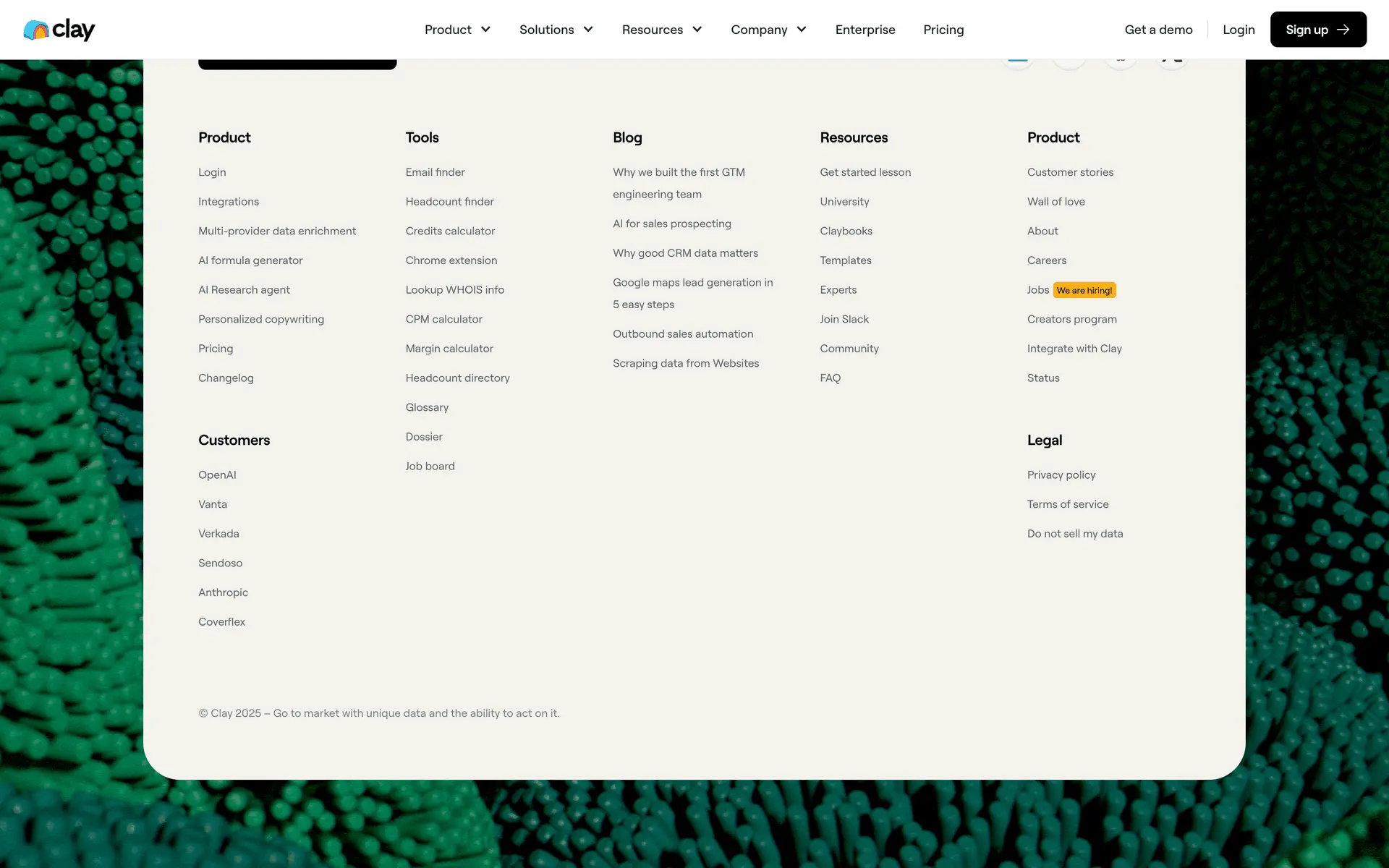The image size is (1389, 868).
Task: Expand the Product chevron in navbar
Action: tap(485, 30)
